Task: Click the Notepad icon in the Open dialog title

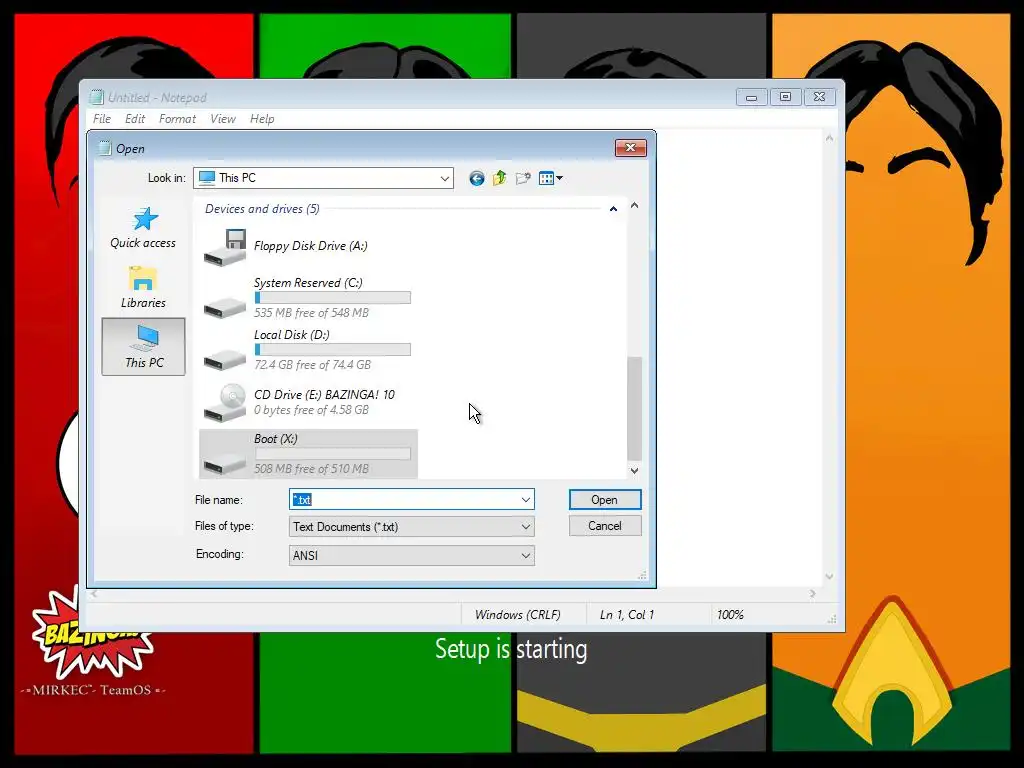Action: pos(104,148)
